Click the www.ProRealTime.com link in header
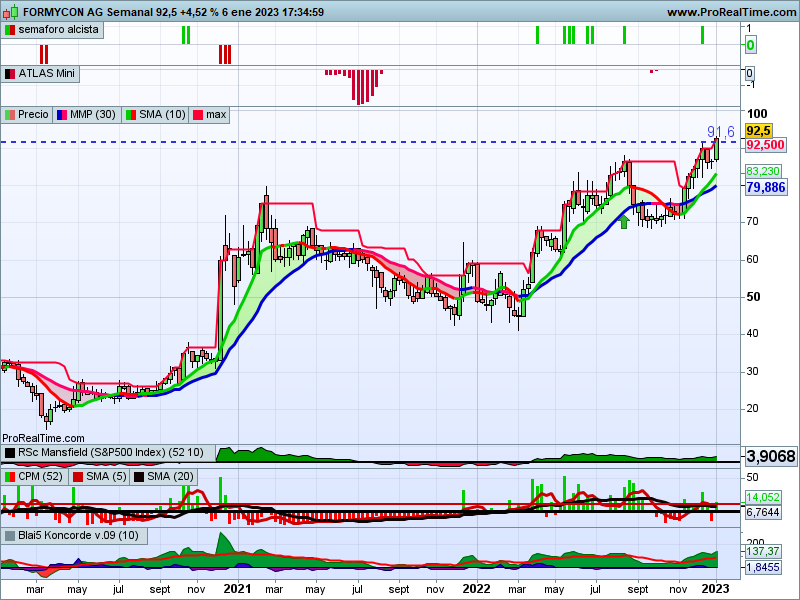Image resolution: width=800 pixels, height=600 pixels. point(732,12)
